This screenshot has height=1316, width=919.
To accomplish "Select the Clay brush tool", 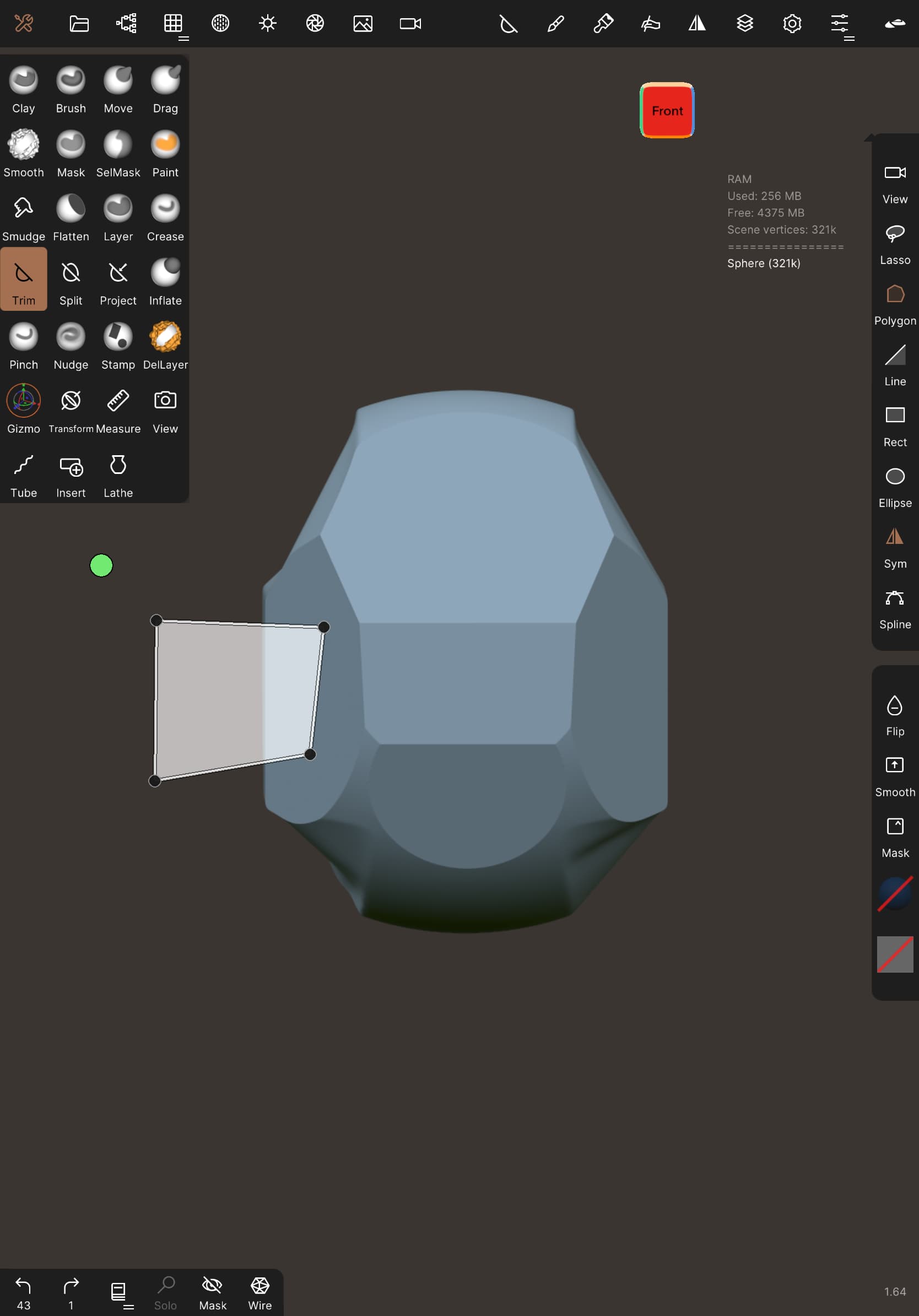I will 24,89.
